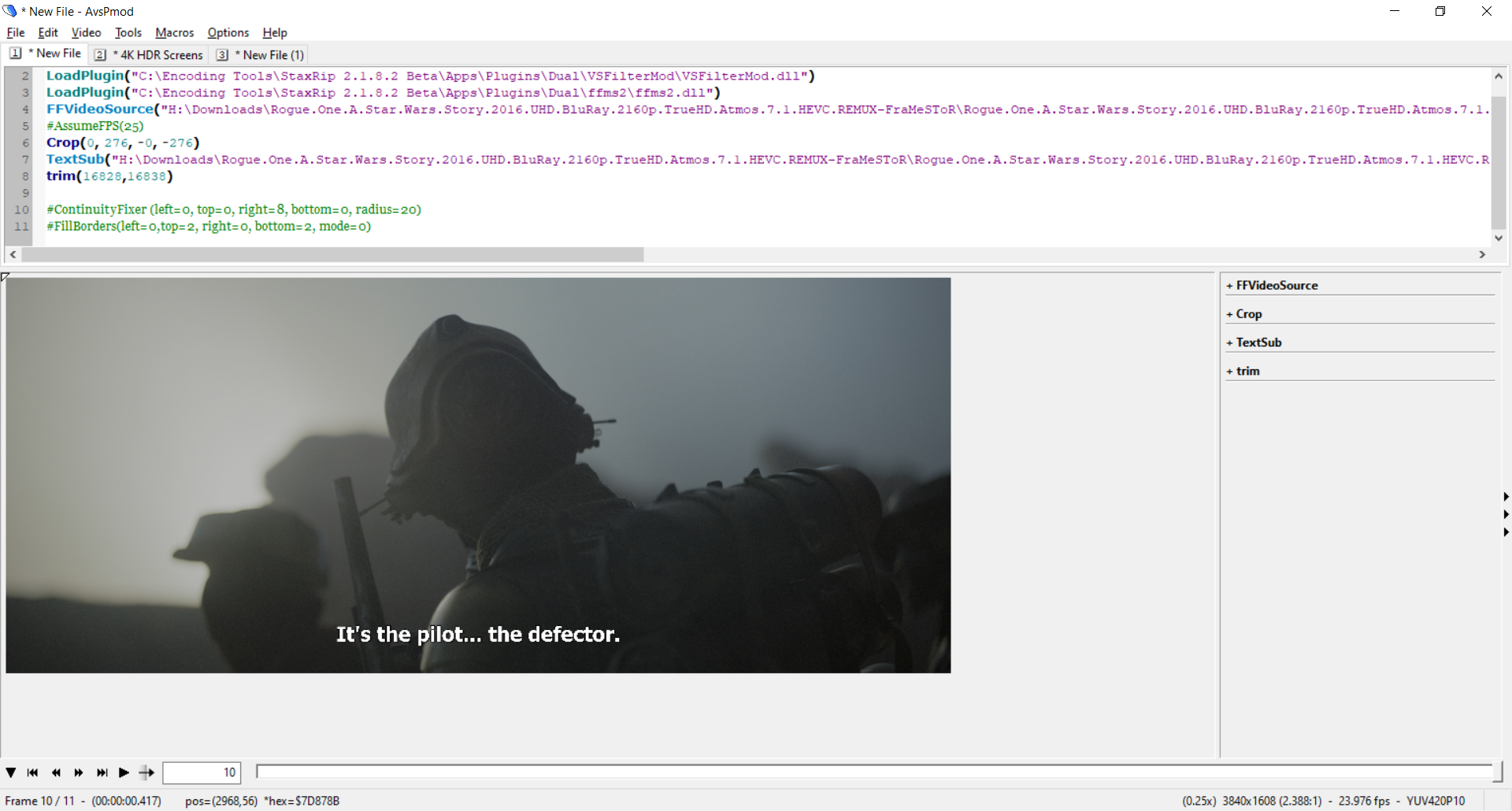Play the video preview
The height and width of the screenshot is (811, 1512).
click(x=124, y=772)
